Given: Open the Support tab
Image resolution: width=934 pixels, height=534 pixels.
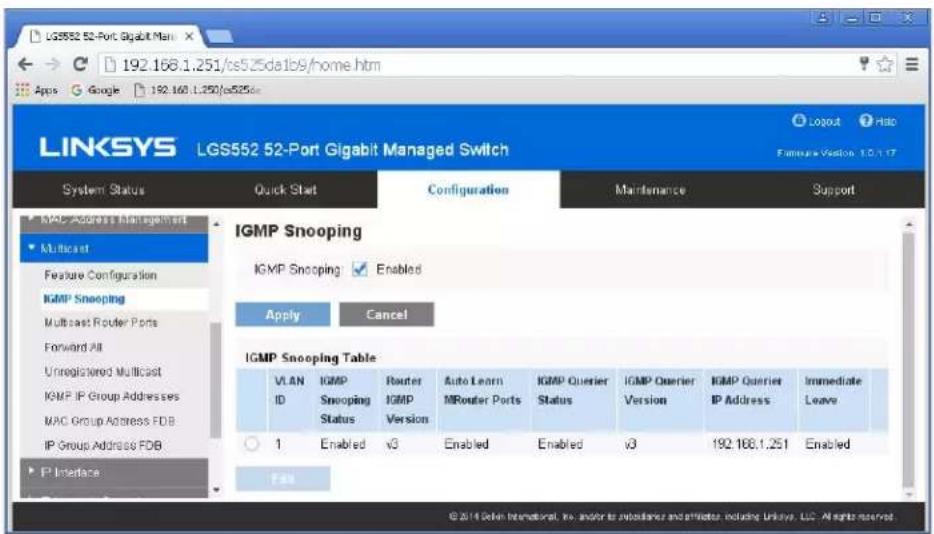Looking at the screenshot, I should 833,190.
